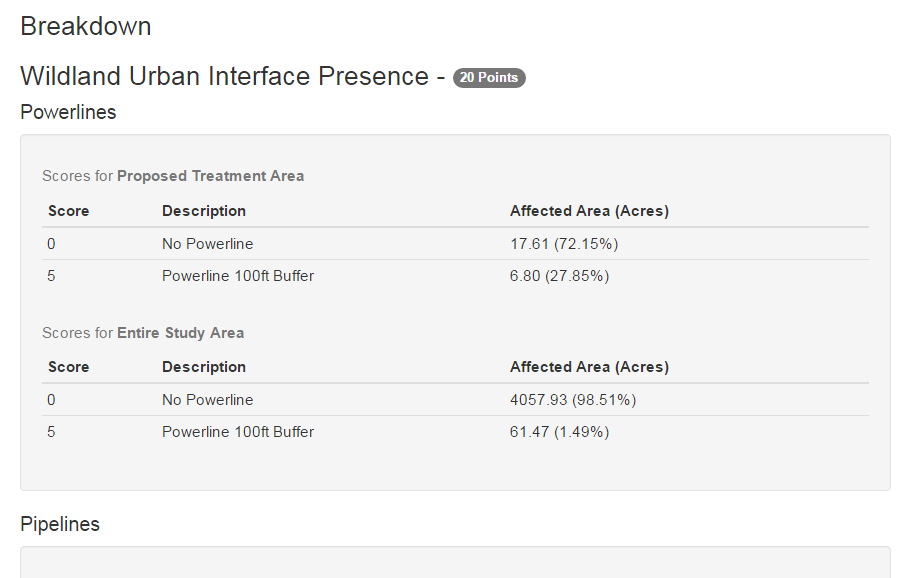Click Powerline 100ft Buffer in Proposed Treatment table
The height and width of the screenshot is (578, 905).
[x=238, y=276]
